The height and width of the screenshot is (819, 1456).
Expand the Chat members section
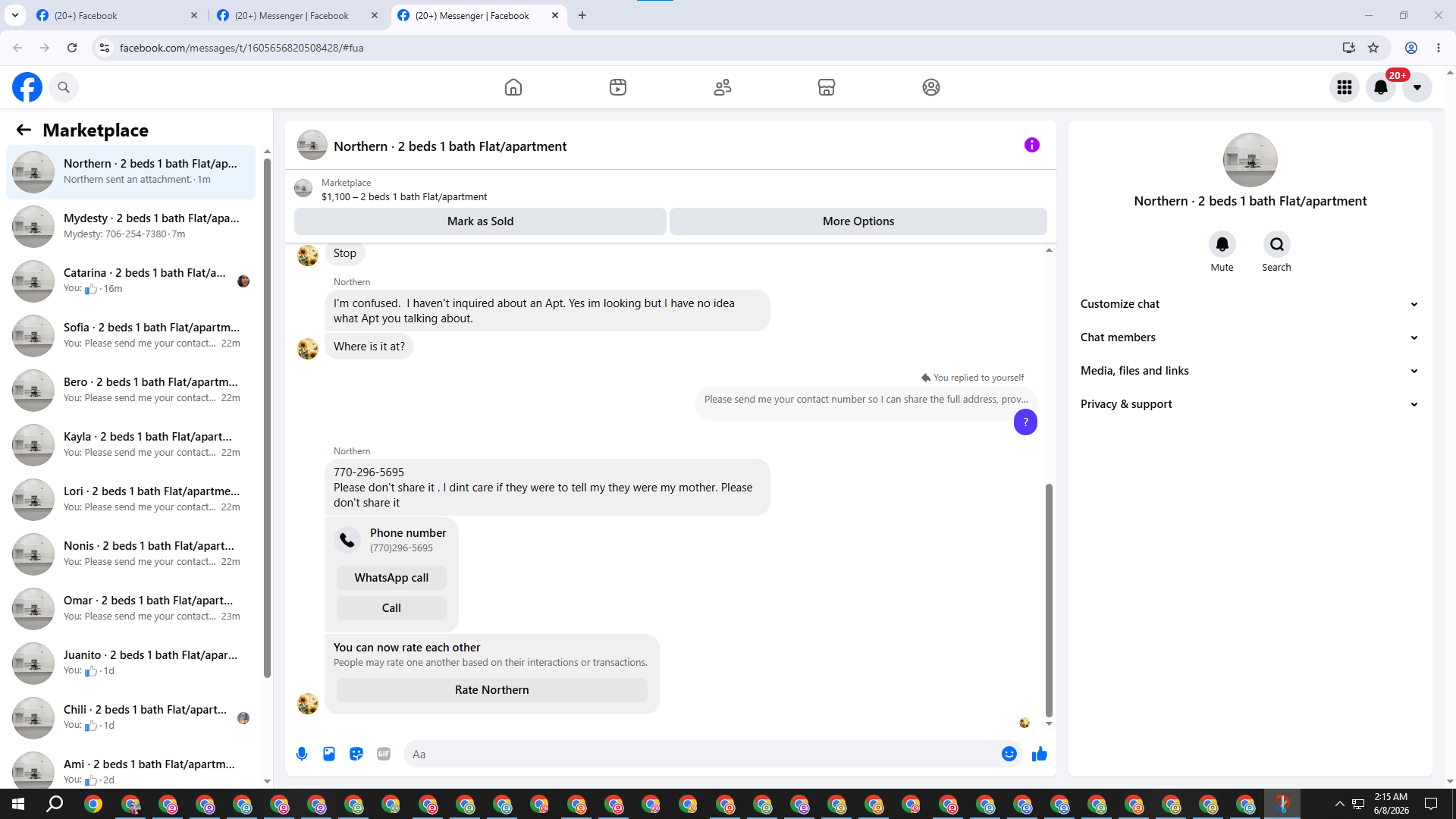pos(1250,337)
